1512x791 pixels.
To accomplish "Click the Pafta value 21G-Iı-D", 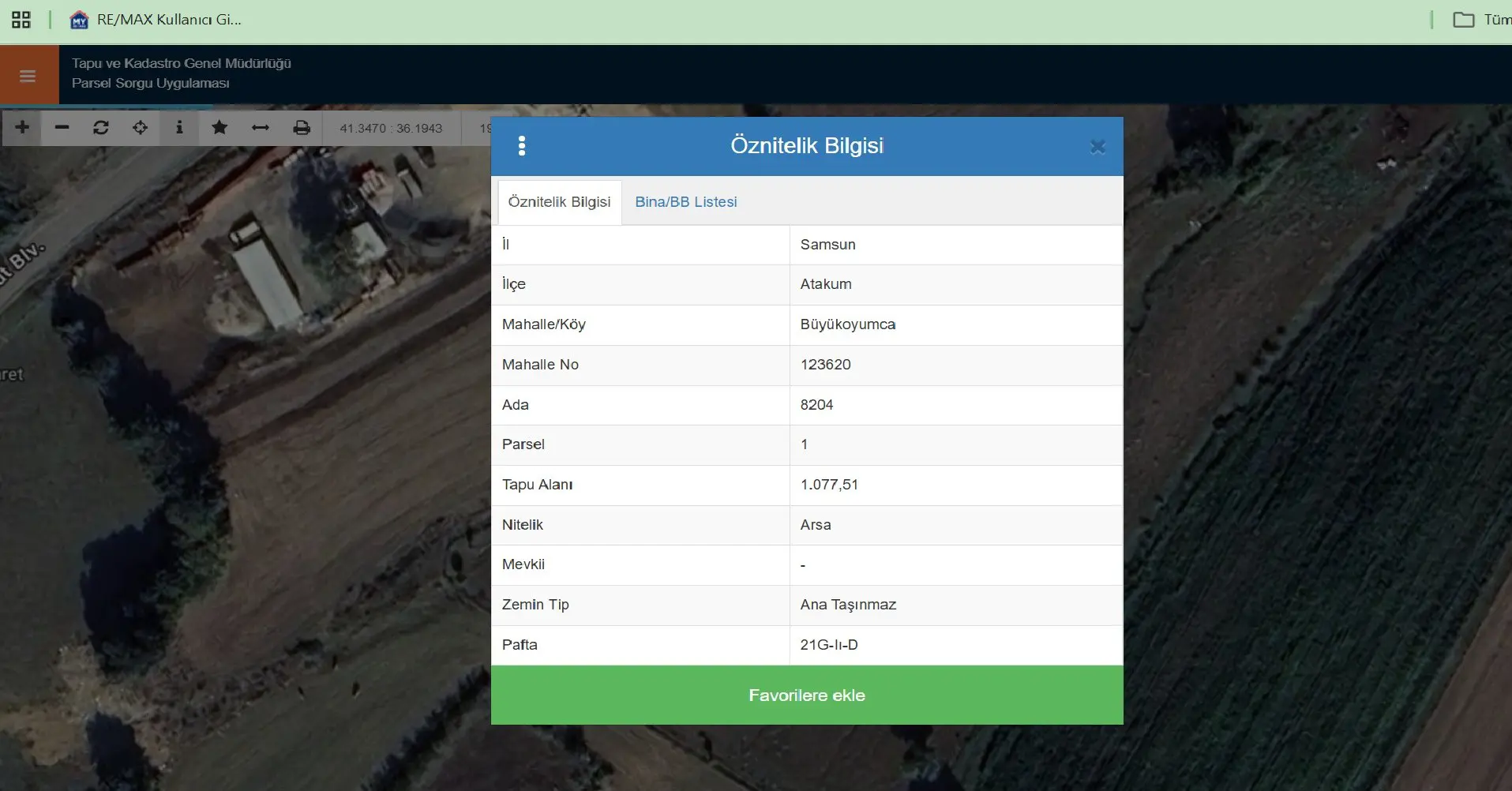I will tap(829, 645).
